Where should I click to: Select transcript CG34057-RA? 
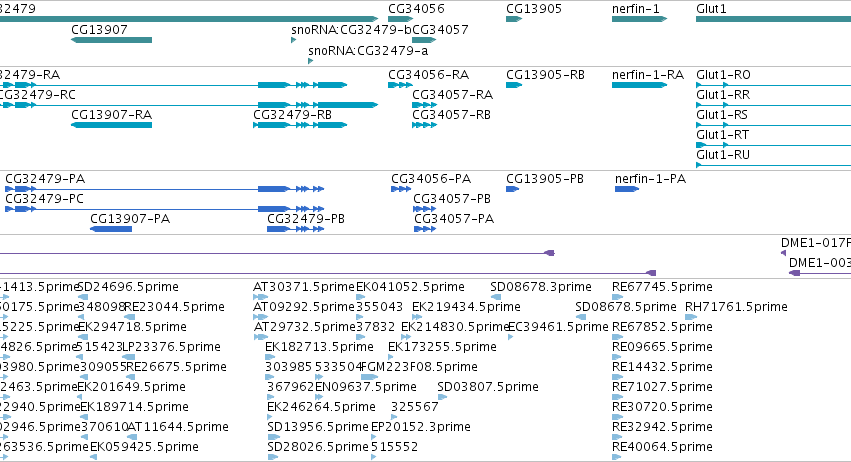[x=452, y=94]
